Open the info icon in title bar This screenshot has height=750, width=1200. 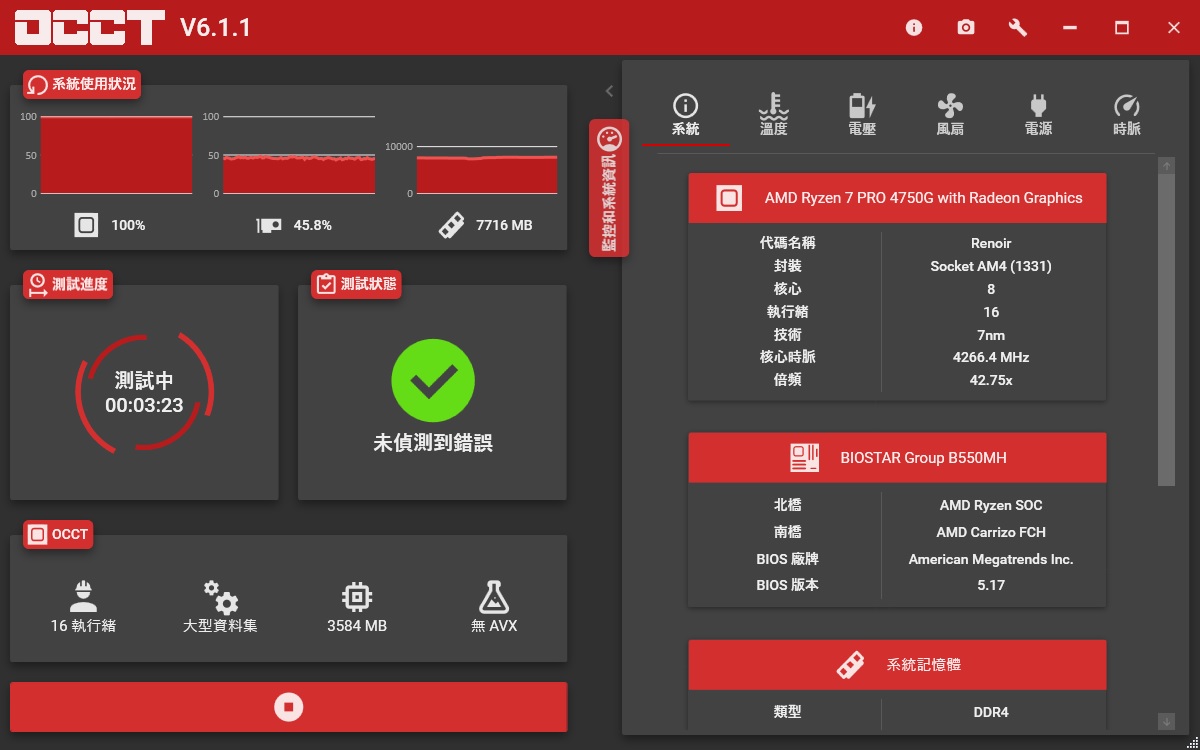(913, 28)
